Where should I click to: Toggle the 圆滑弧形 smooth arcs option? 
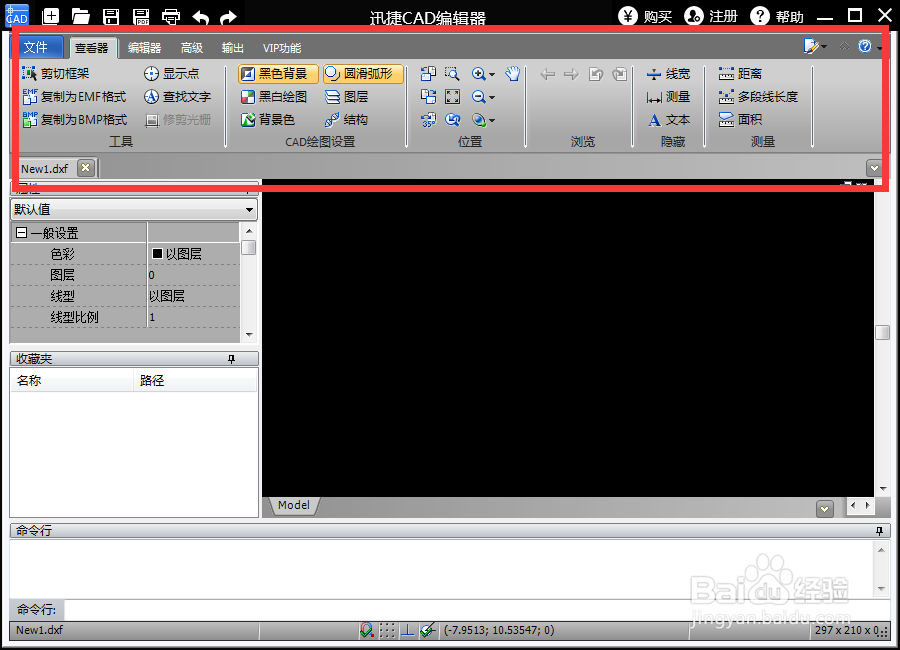click(x=363, y=73)
